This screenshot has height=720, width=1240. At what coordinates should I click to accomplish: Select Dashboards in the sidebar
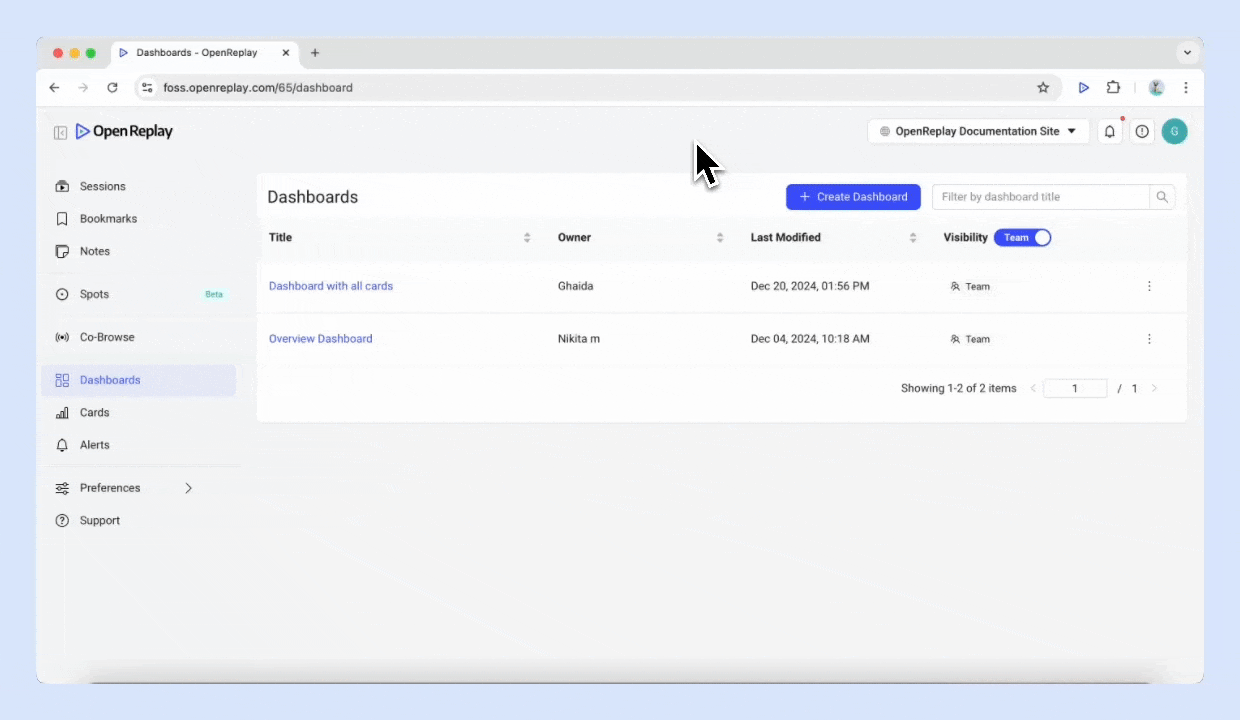click(x=139, y=380)
